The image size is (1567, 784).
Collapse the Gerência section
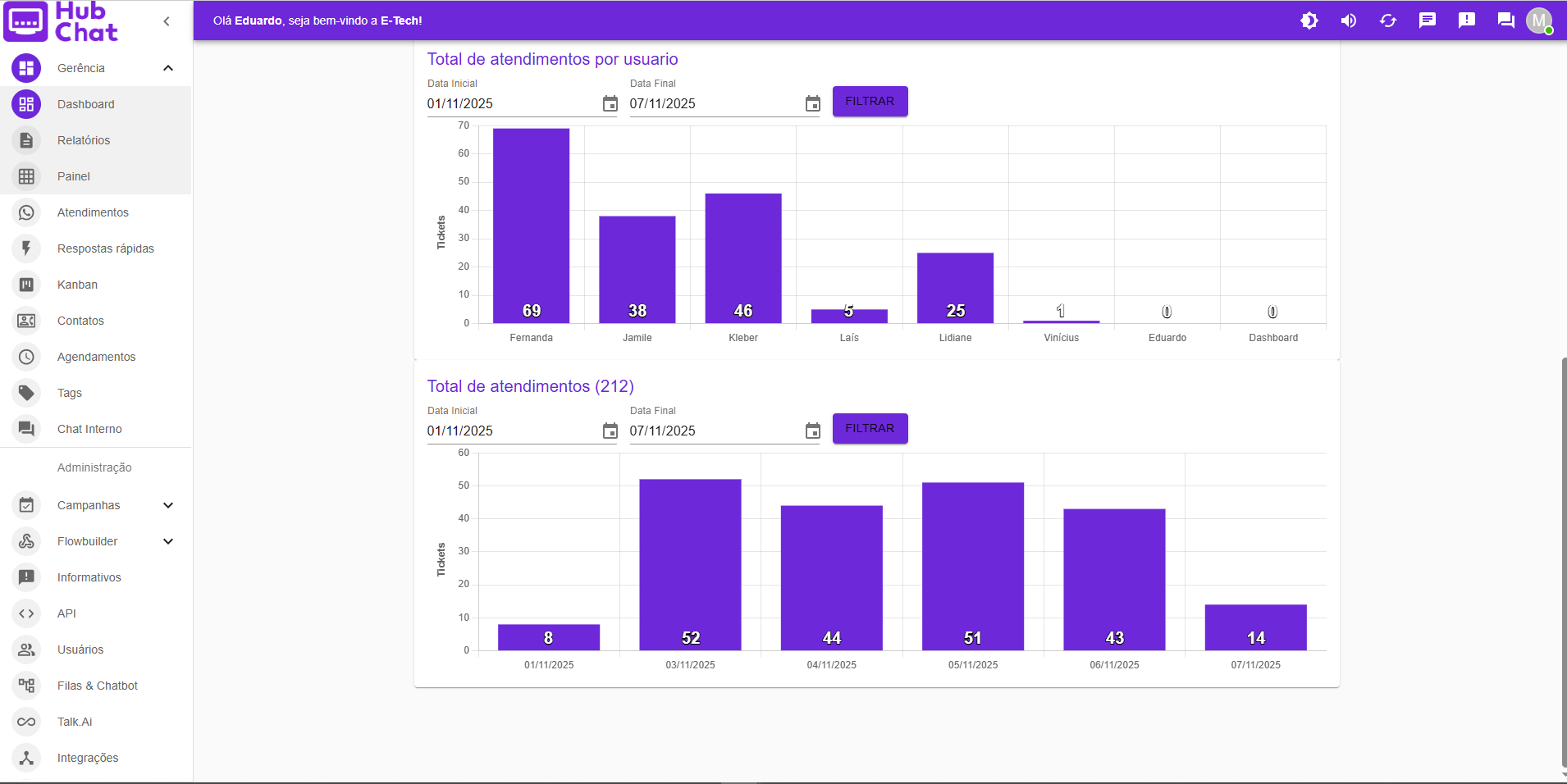tap(167, 68)
